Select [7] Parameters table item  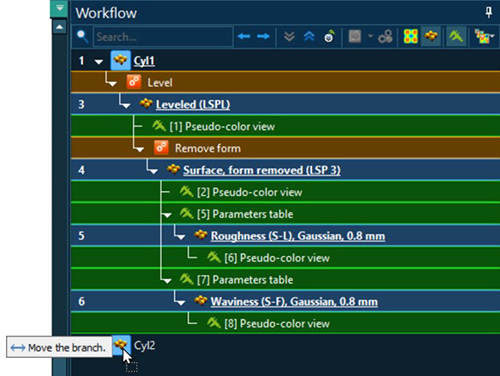coord(245,280)
